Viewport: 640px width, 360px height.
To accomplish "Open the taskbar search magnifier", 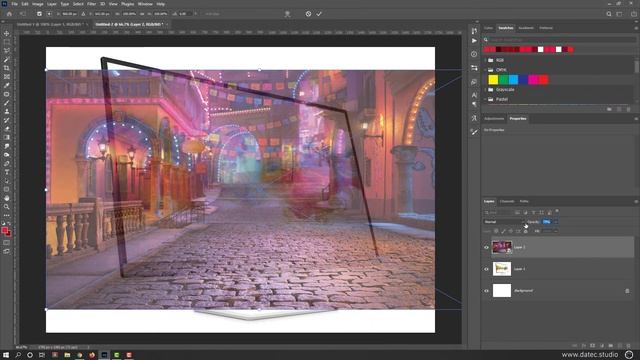I will (x=18, y=355).
